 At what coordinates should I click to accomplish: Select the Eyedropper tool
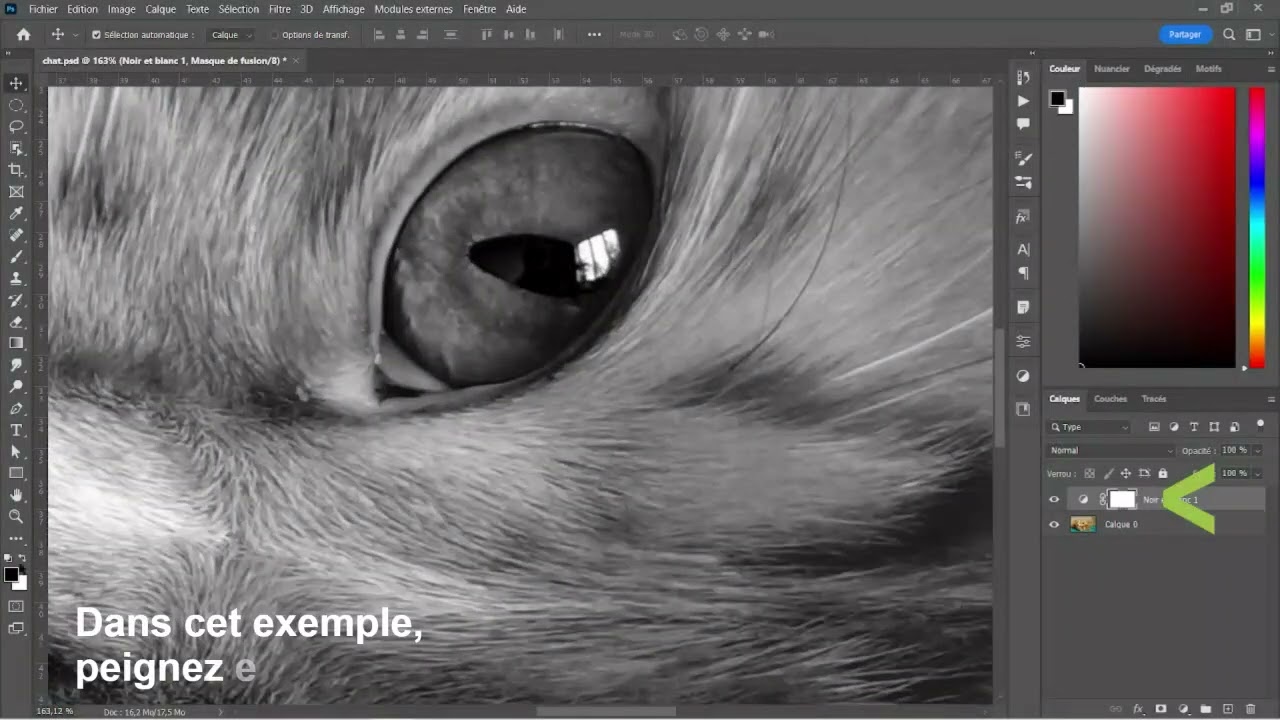click(16, 213)
